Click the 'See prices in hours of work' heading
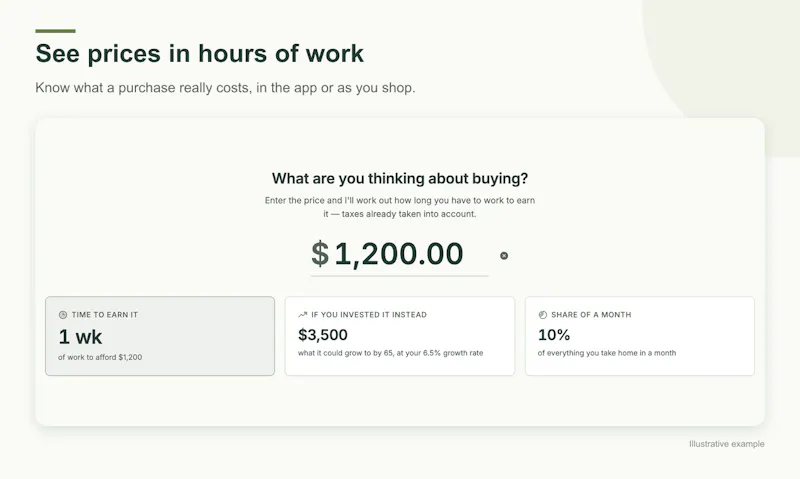The height and width of the screenshot is (479, 800). click(199, 54)
